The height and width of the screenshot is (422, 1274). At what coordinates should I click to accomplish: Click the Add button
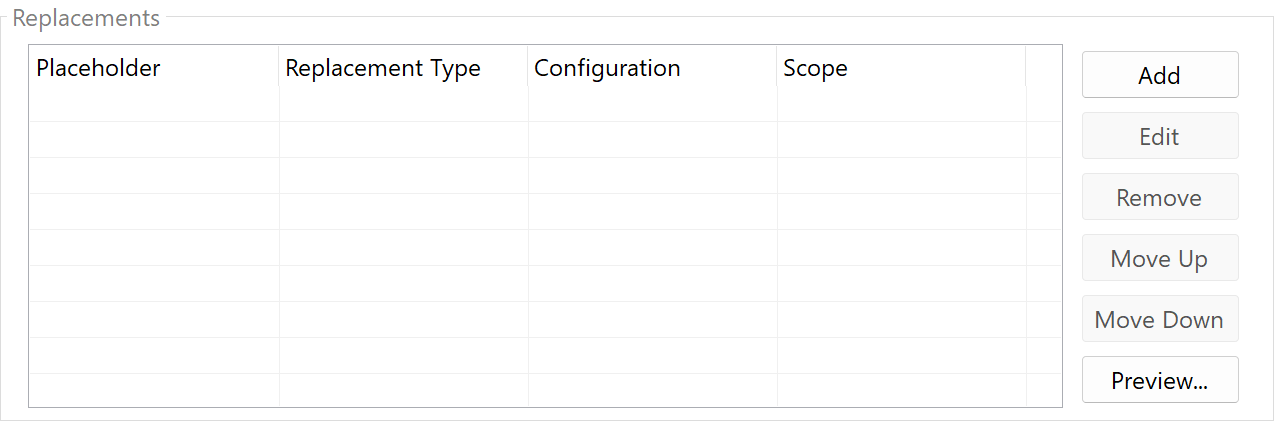click(1160, 75)
